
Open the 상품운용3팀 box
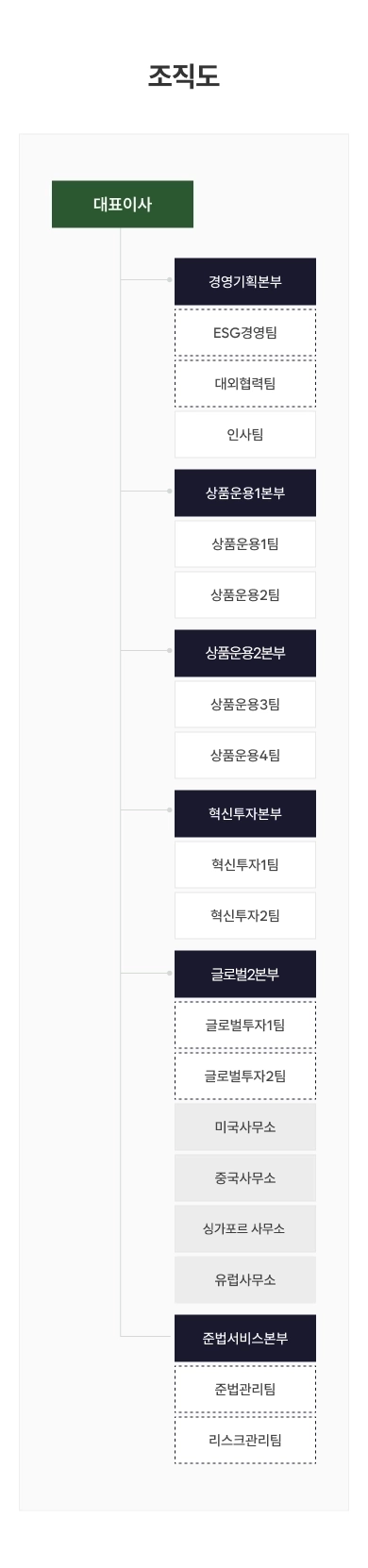tap(245, 704)
